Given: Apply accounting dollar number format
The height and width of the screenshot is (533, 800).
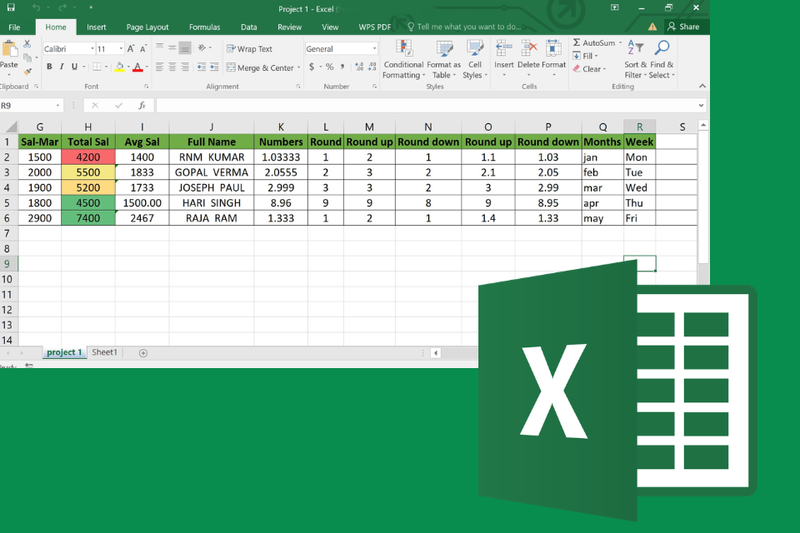Looking at the screenshot, I should (x=312, y=67).
